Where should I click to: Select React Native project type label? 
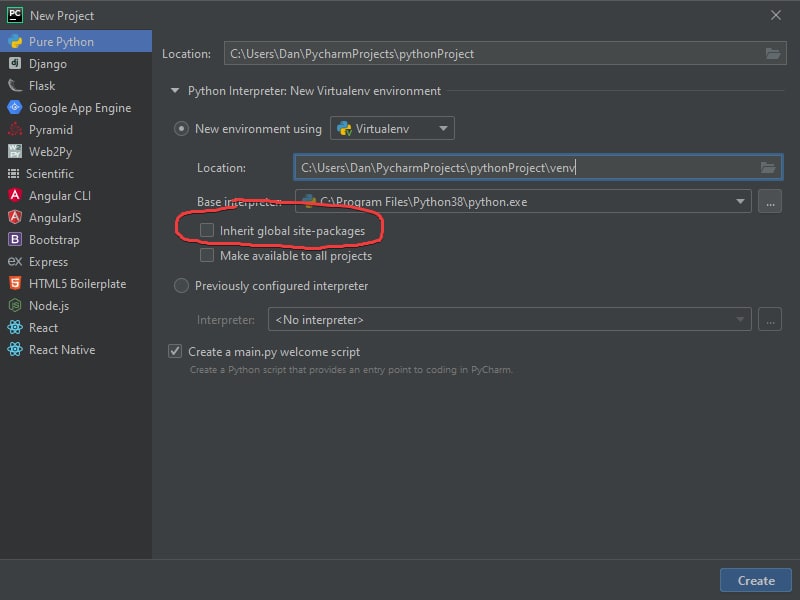pos(62,349)
